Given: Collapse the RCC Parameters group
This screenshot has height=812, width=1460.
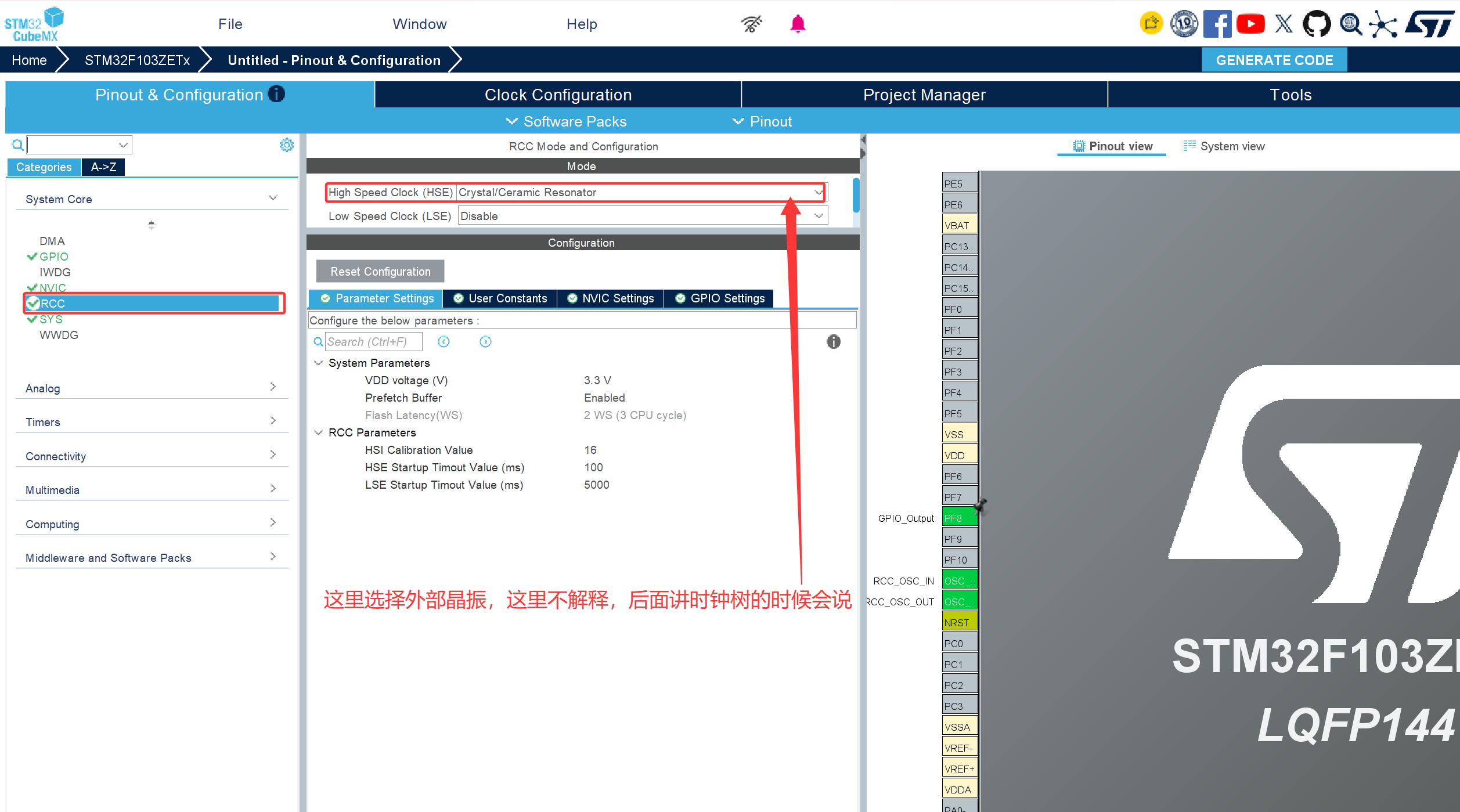Looking at the screenshot, I should 318,432.
